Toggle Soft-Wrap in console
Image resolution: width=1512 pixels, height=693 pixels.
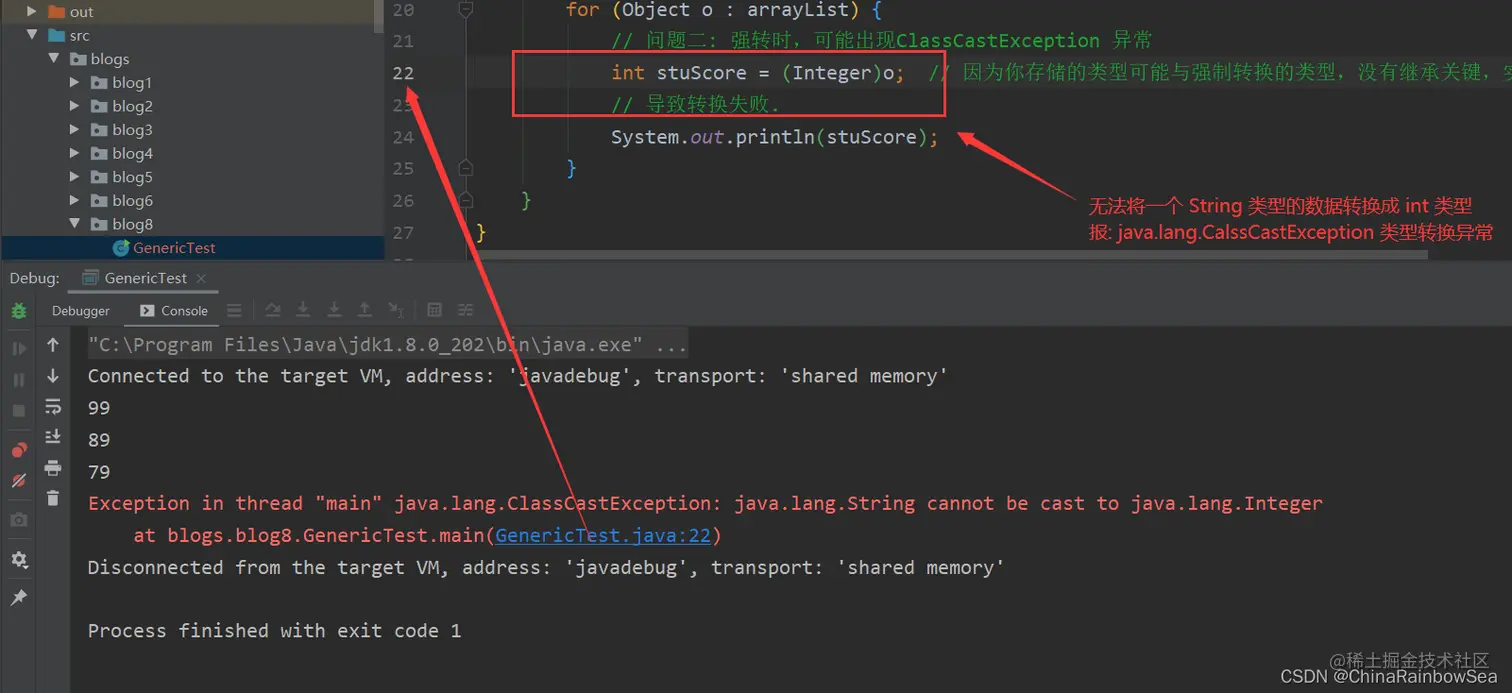[53, 406]
